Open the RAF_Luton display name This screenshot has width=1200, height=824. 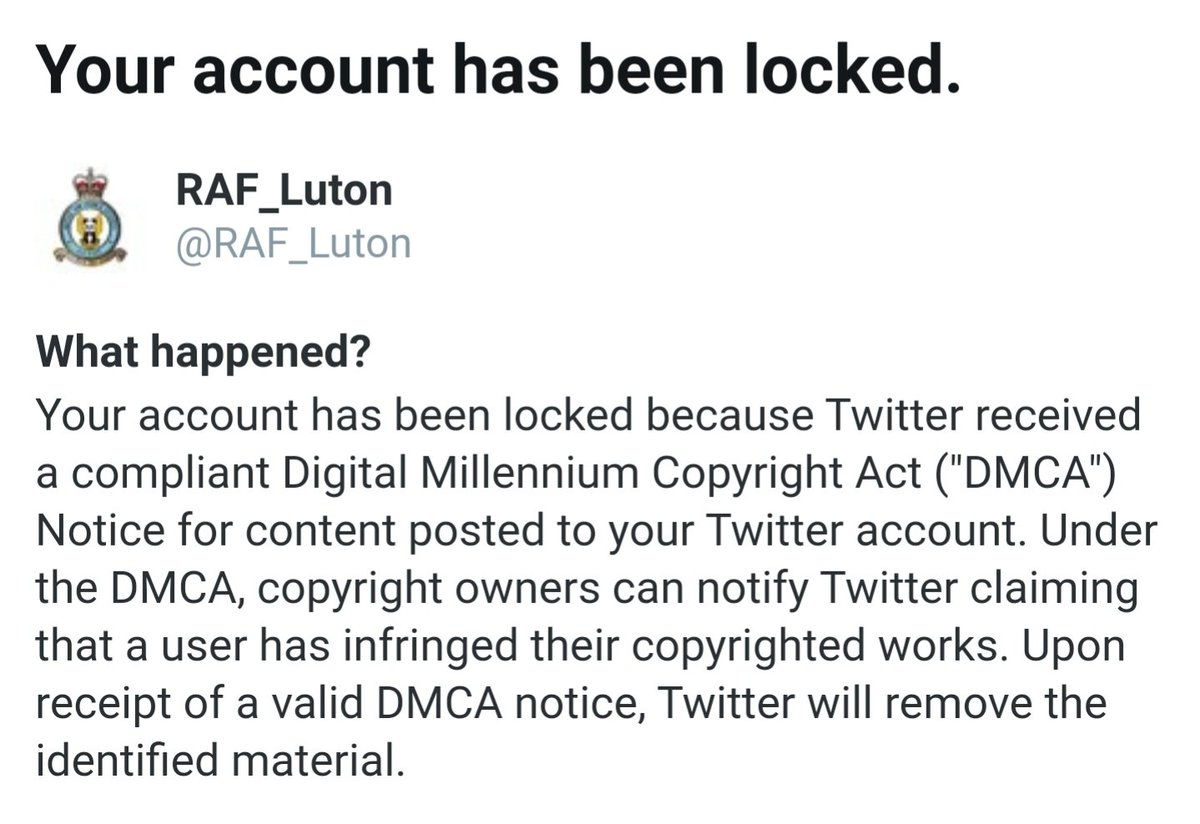284,190
